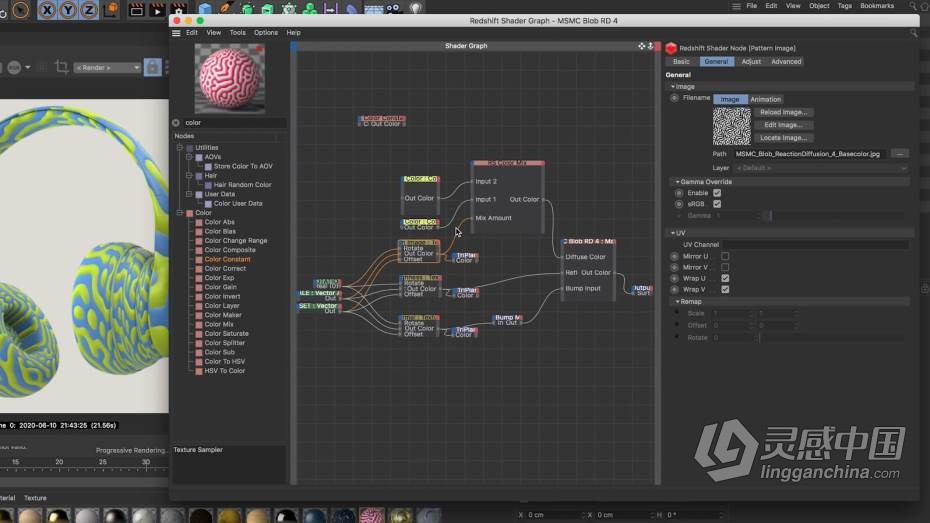Select the Animation button next to Image
Screen dimensions: 930x523
tap(765, 100)
